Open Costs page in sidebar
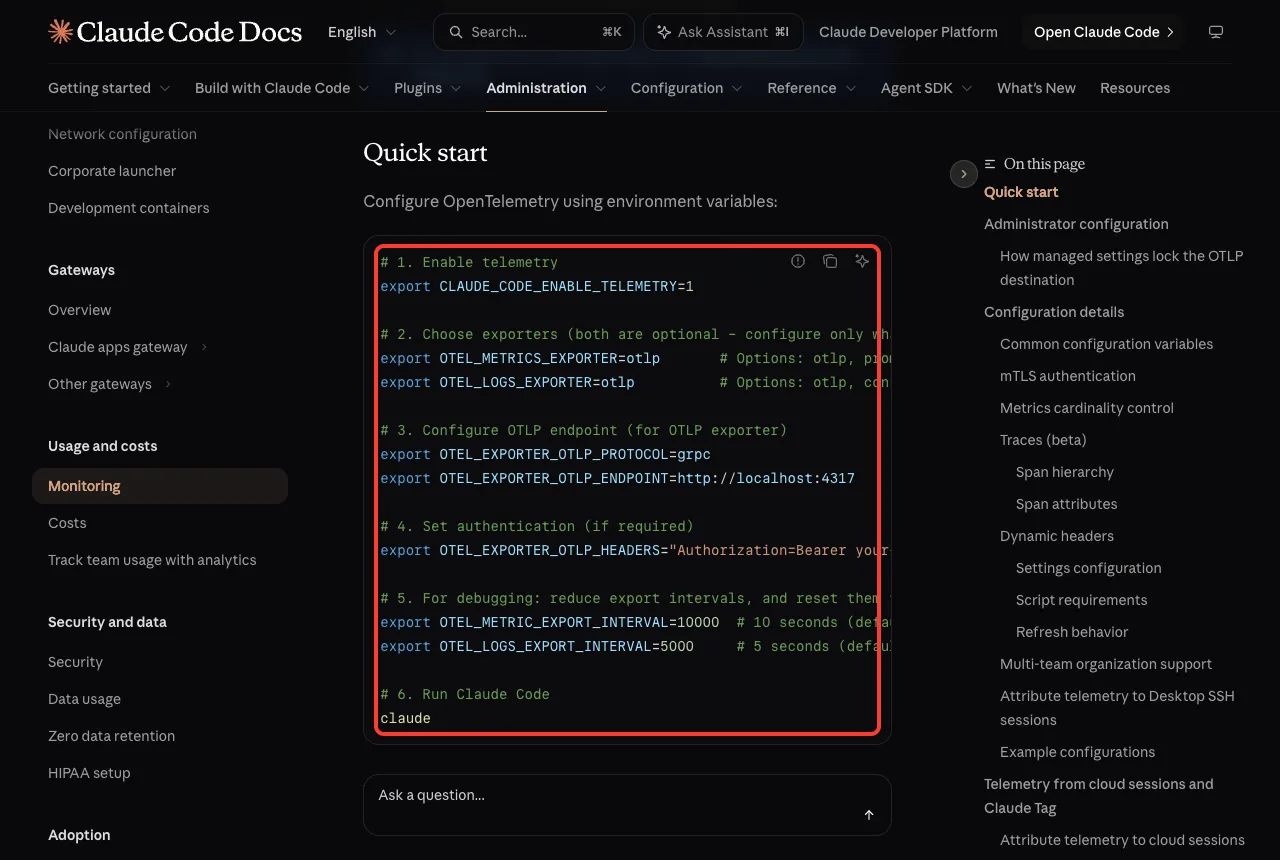Screen dimensions: 1280x860 pyautogui.click(x=67, y=523)
